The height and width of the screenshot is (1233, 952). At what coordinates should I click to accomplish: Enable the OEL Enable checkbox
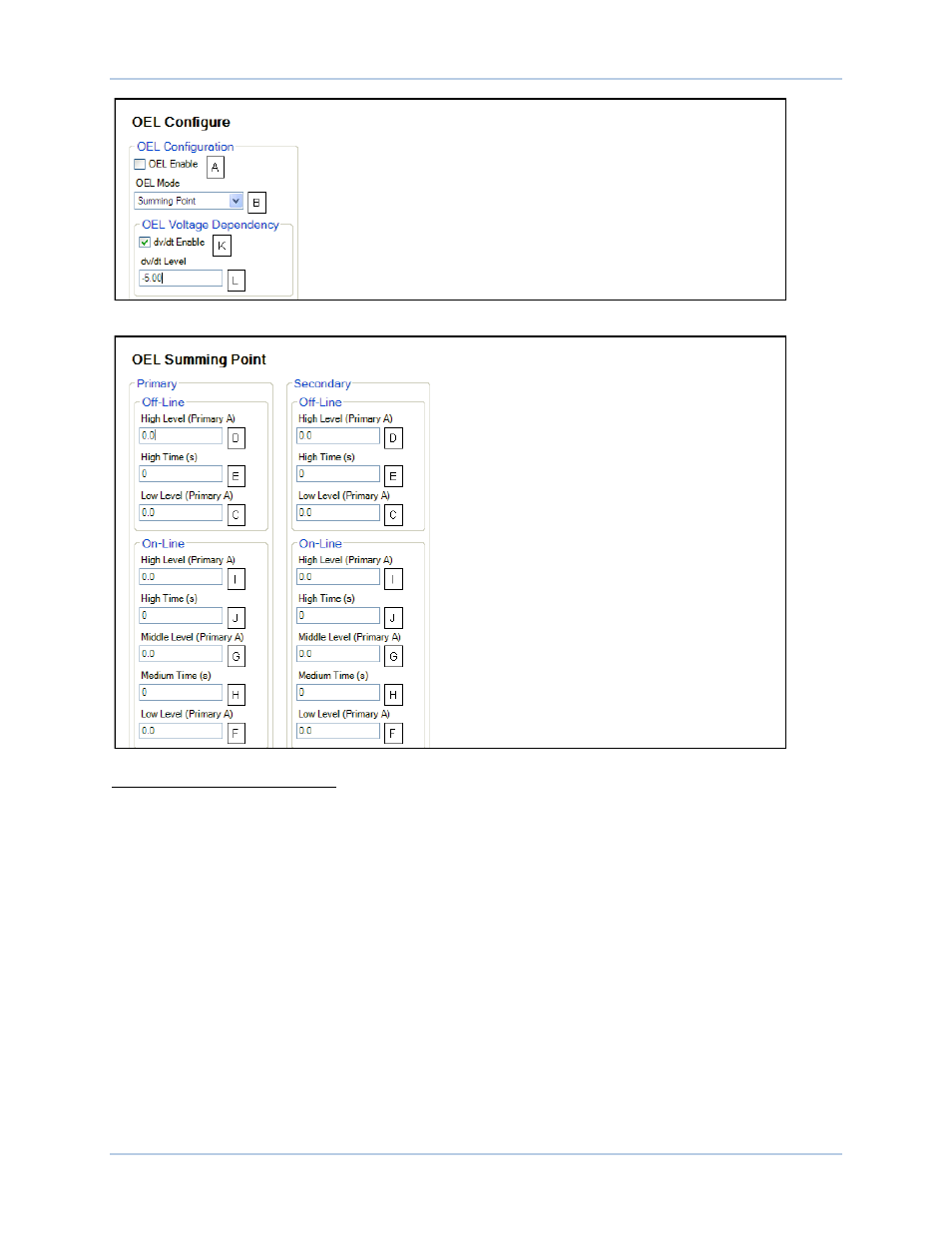click(140, 165)
